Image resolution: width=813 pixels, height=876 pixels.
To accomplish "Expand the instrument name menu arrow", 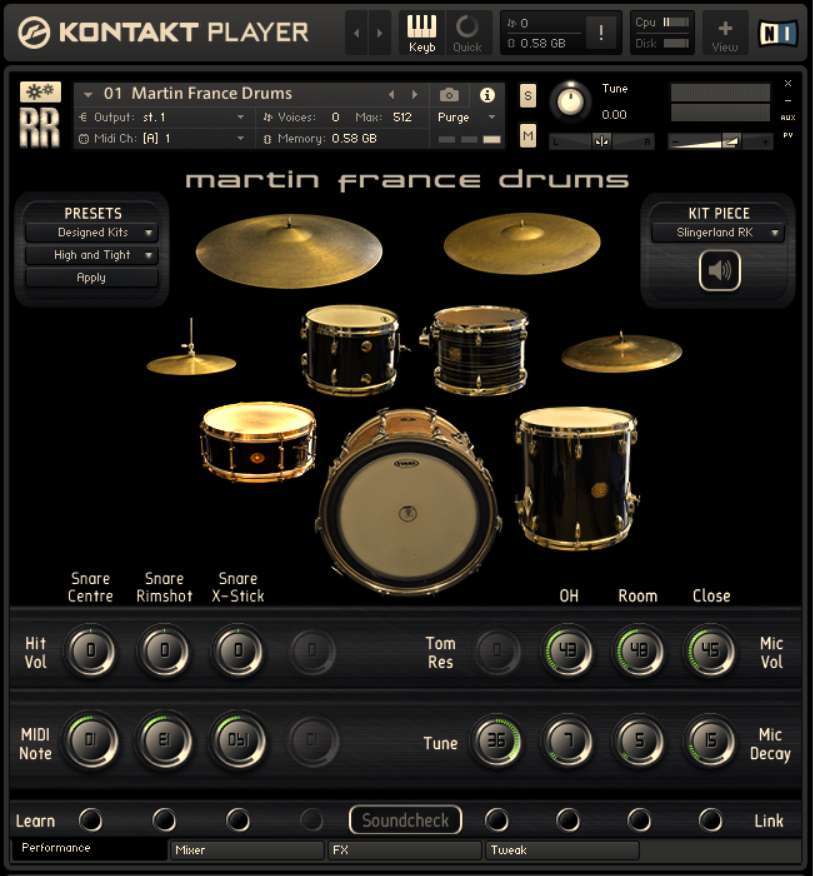I will 88,94.
